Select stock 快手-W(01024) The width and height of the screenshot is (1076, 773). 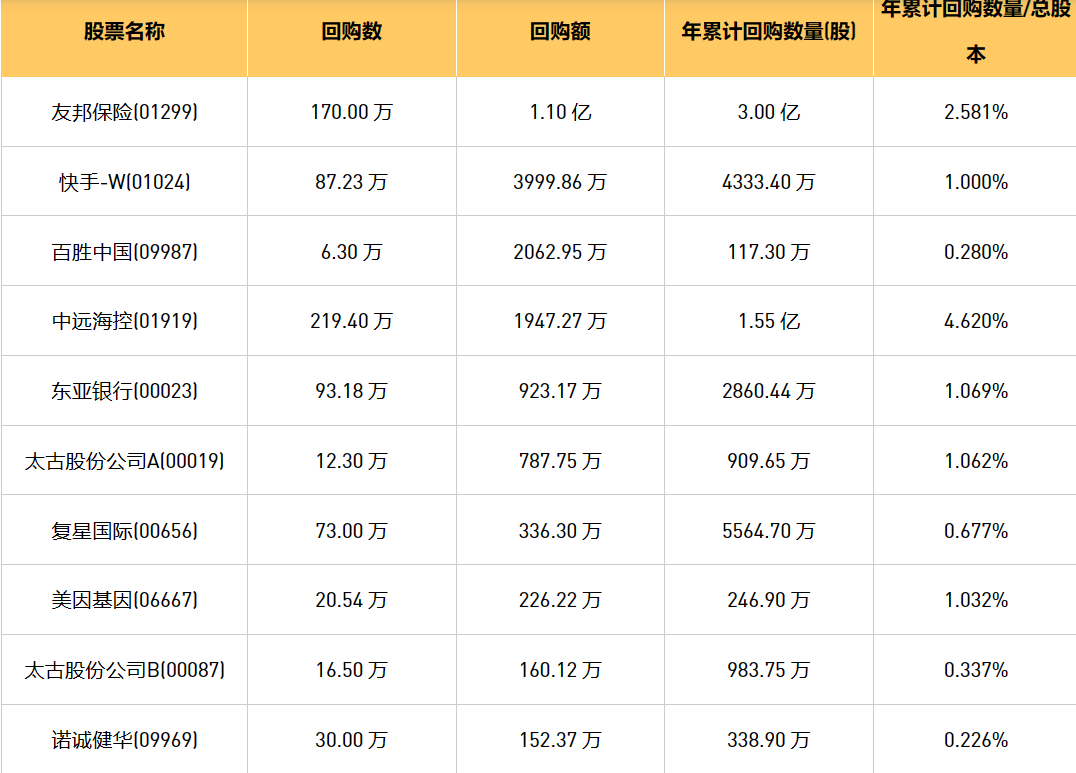pos(124,182)
